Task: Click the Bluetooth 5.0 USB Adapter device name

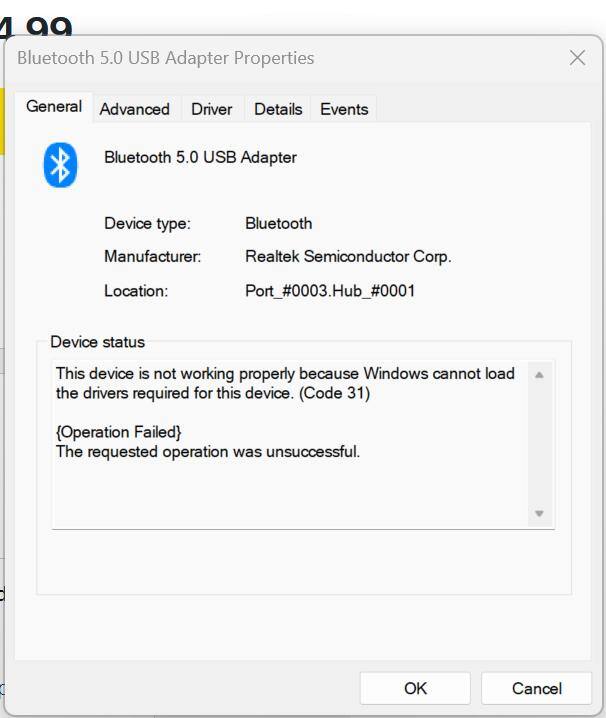Action: tap(200, 157)
